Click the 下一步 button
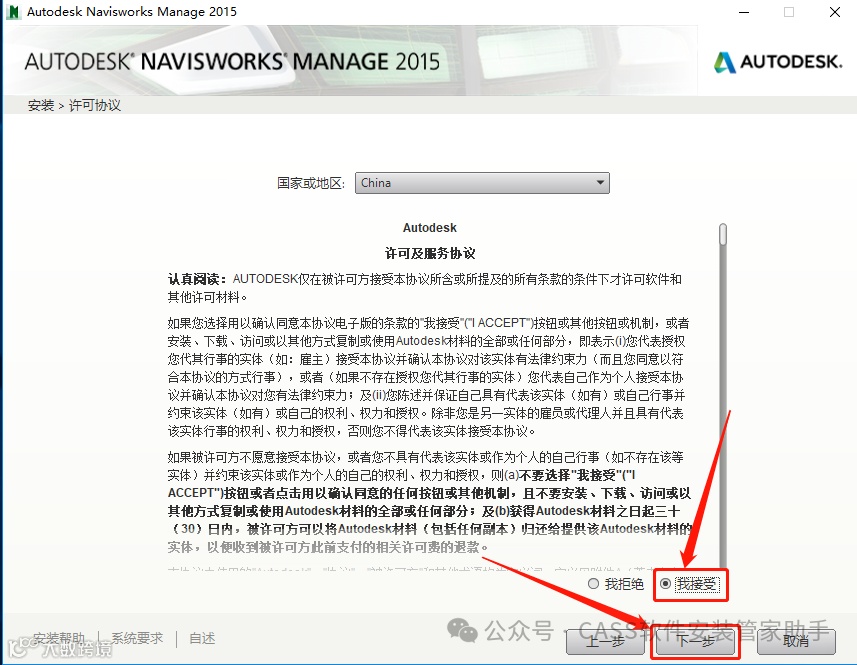This screenshot has height=665, width=857. pos(695,641)
